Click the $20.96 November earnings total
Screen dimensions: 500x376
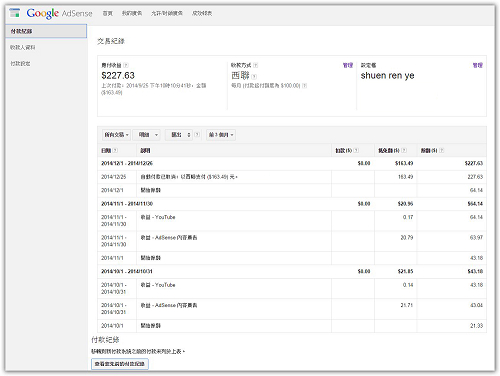point(405,204)
